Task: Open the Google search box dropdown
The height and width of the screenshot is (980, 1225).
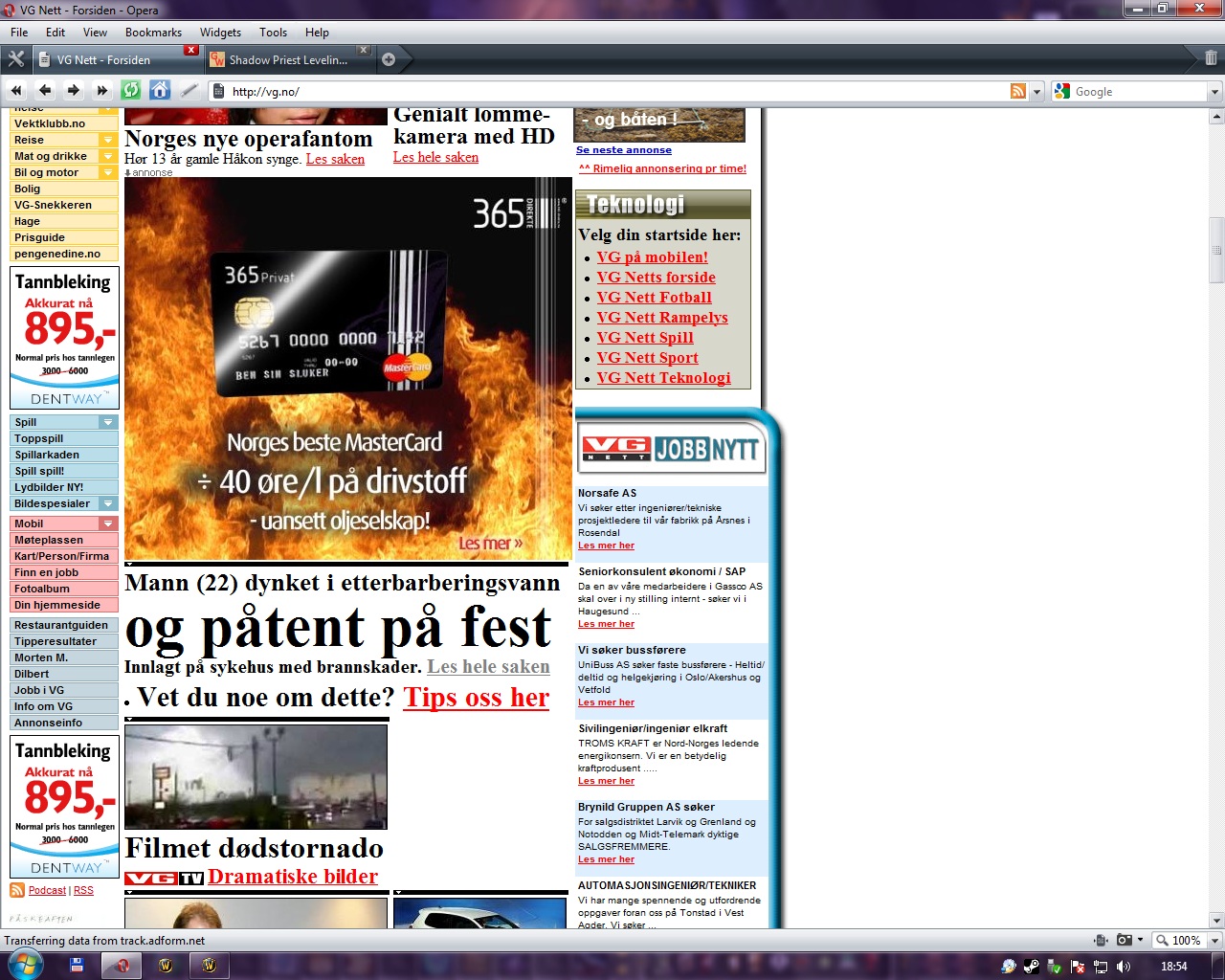Action: click(x=1214, y=92)
